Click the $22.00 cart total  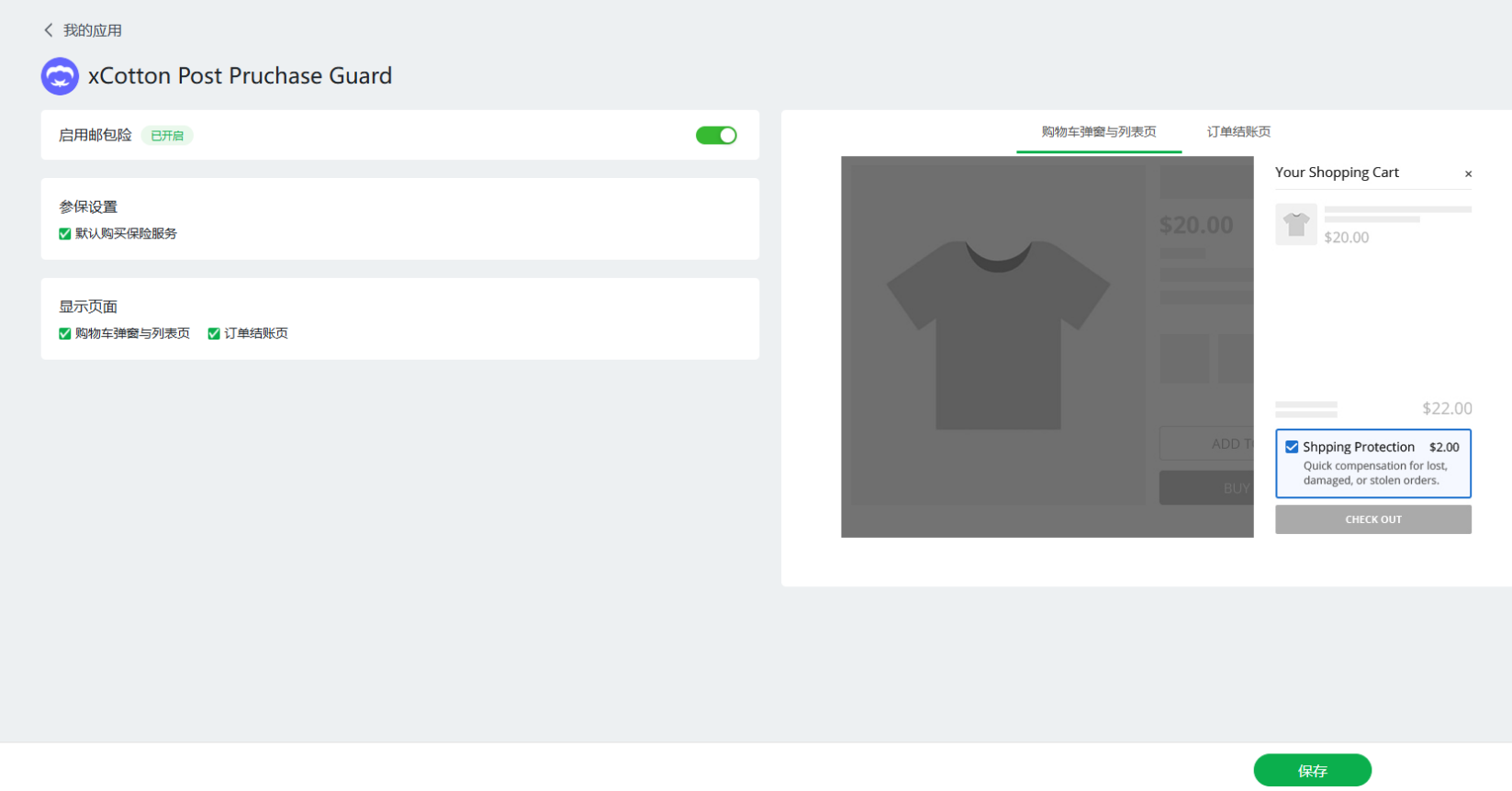[1447, 408]
